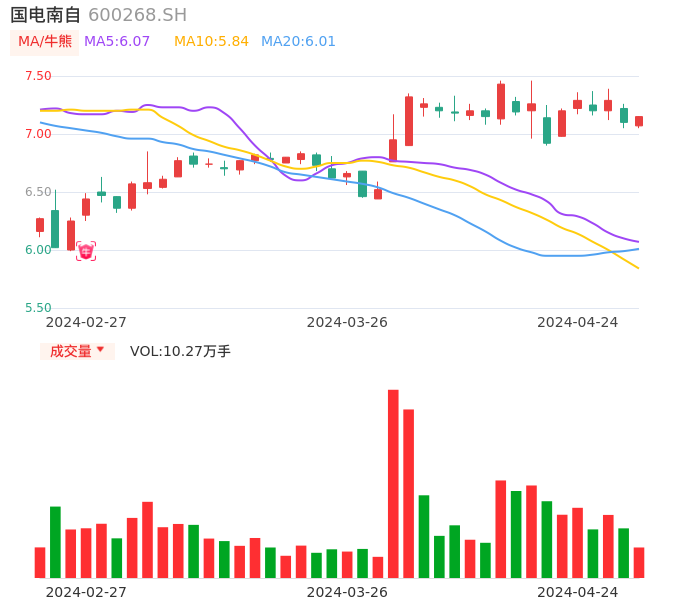Click the 7.50 price axis label

click(38, 76)
